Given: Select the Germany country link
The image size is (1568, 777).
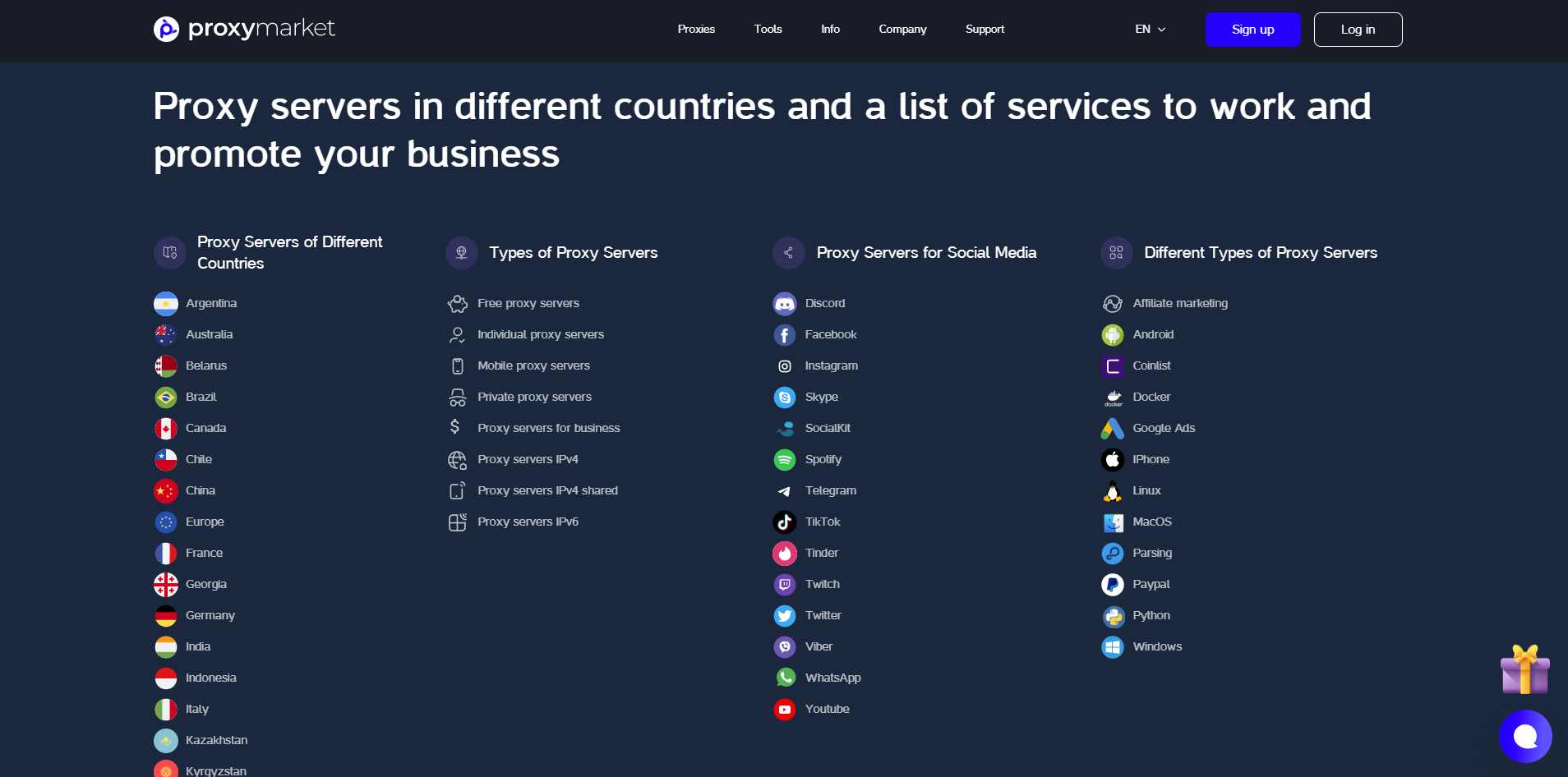Looking at the screenshot, I should click(x=210, y=616).
